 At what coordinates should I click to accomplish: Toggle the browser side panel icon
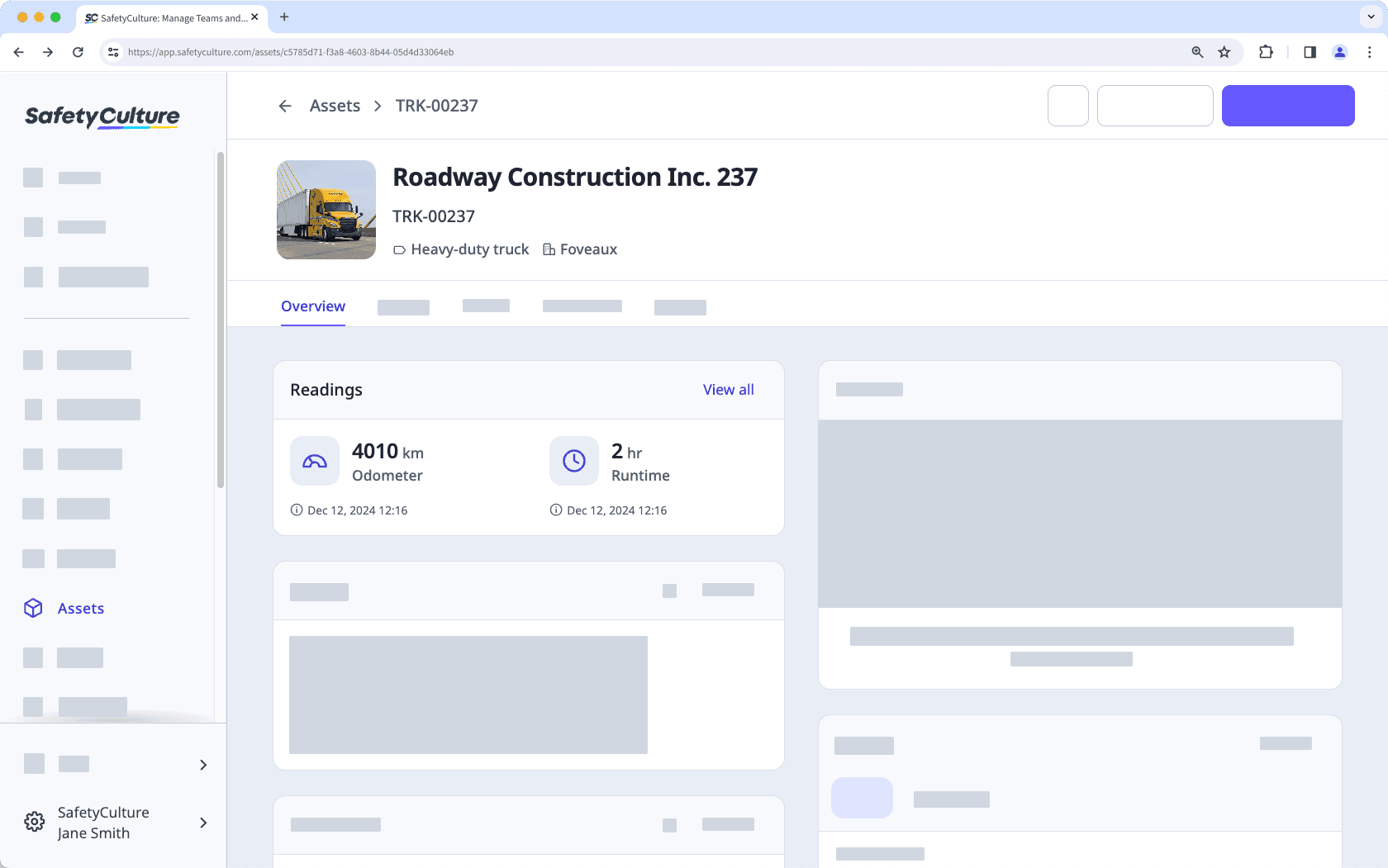coord(1310,52)
